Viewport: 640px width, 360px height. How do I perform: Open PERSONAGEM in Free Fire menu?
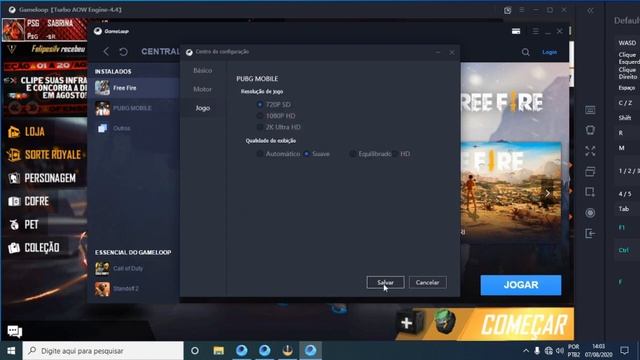(42, 178)
